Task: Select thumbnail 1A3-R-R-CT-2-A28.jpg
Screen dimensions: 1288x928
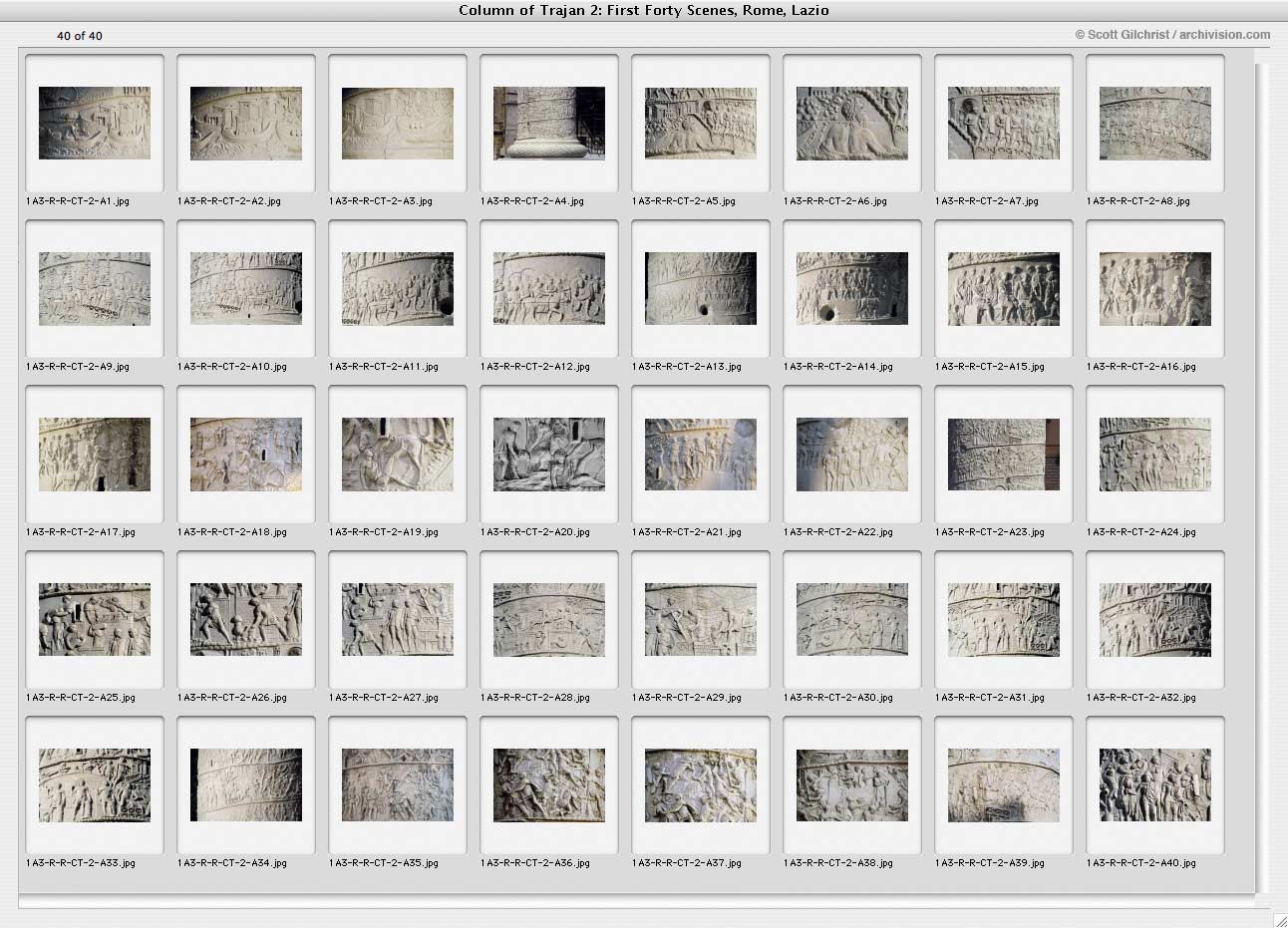Action: point(549,619)
